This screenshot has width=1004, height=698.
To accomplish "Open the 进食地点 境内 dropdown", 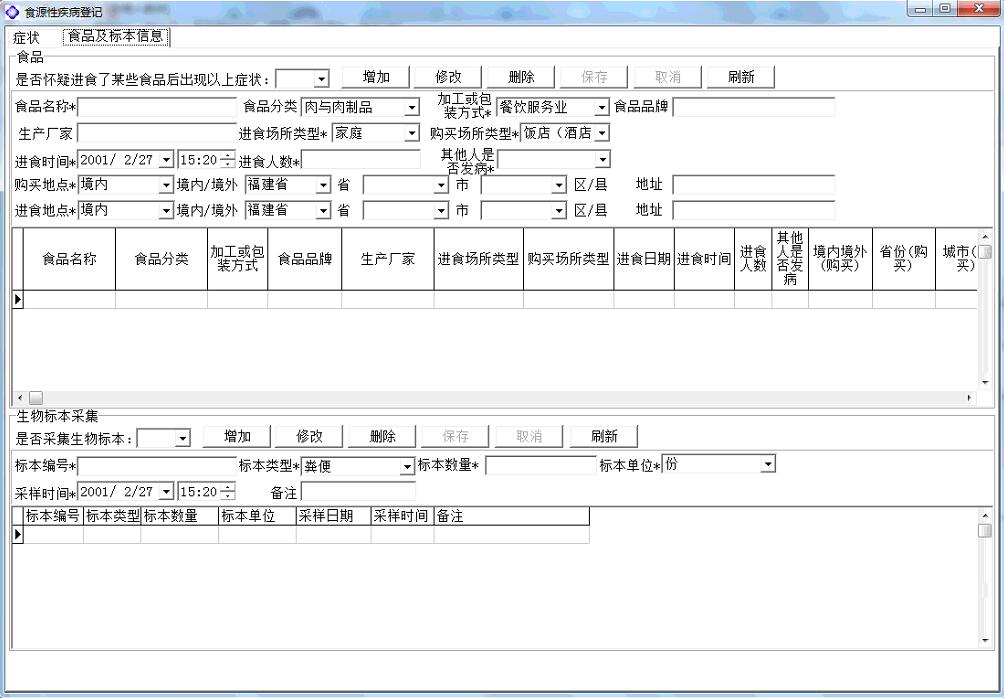I will (x=166, y=211).
